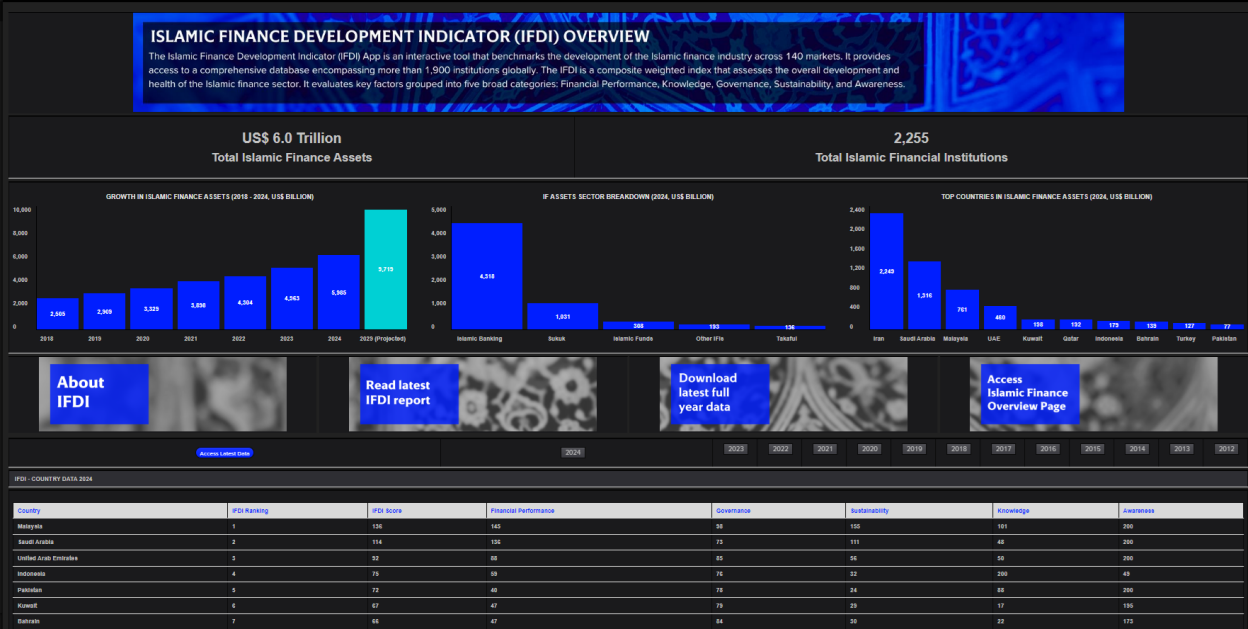Click Download latest full year data tile
The width and height of the screenshot is (1248, 629).
(719, 393)
